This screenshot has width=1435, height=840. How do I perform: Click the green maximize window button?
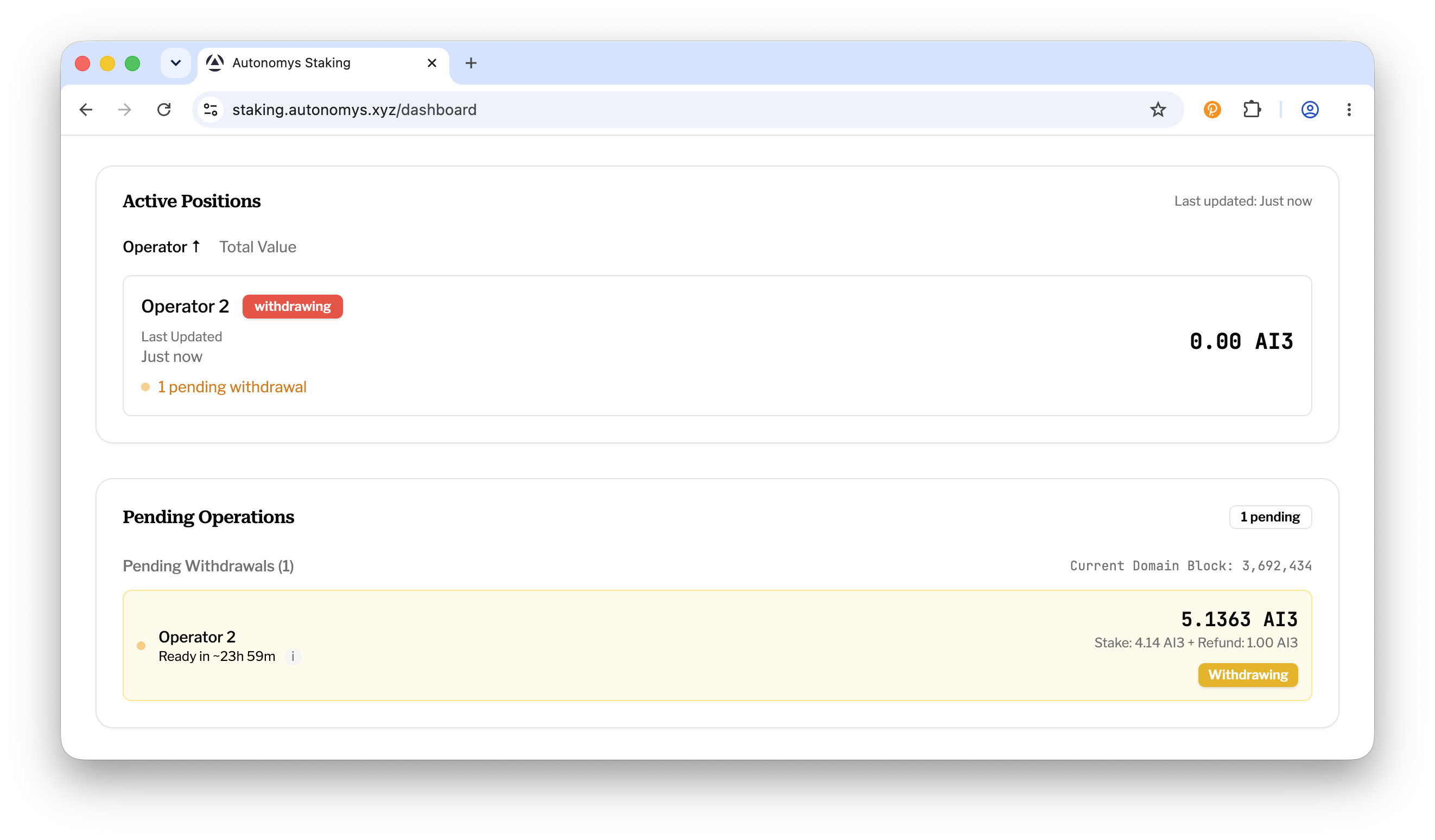pyautogui.click(x=132, y=63)
